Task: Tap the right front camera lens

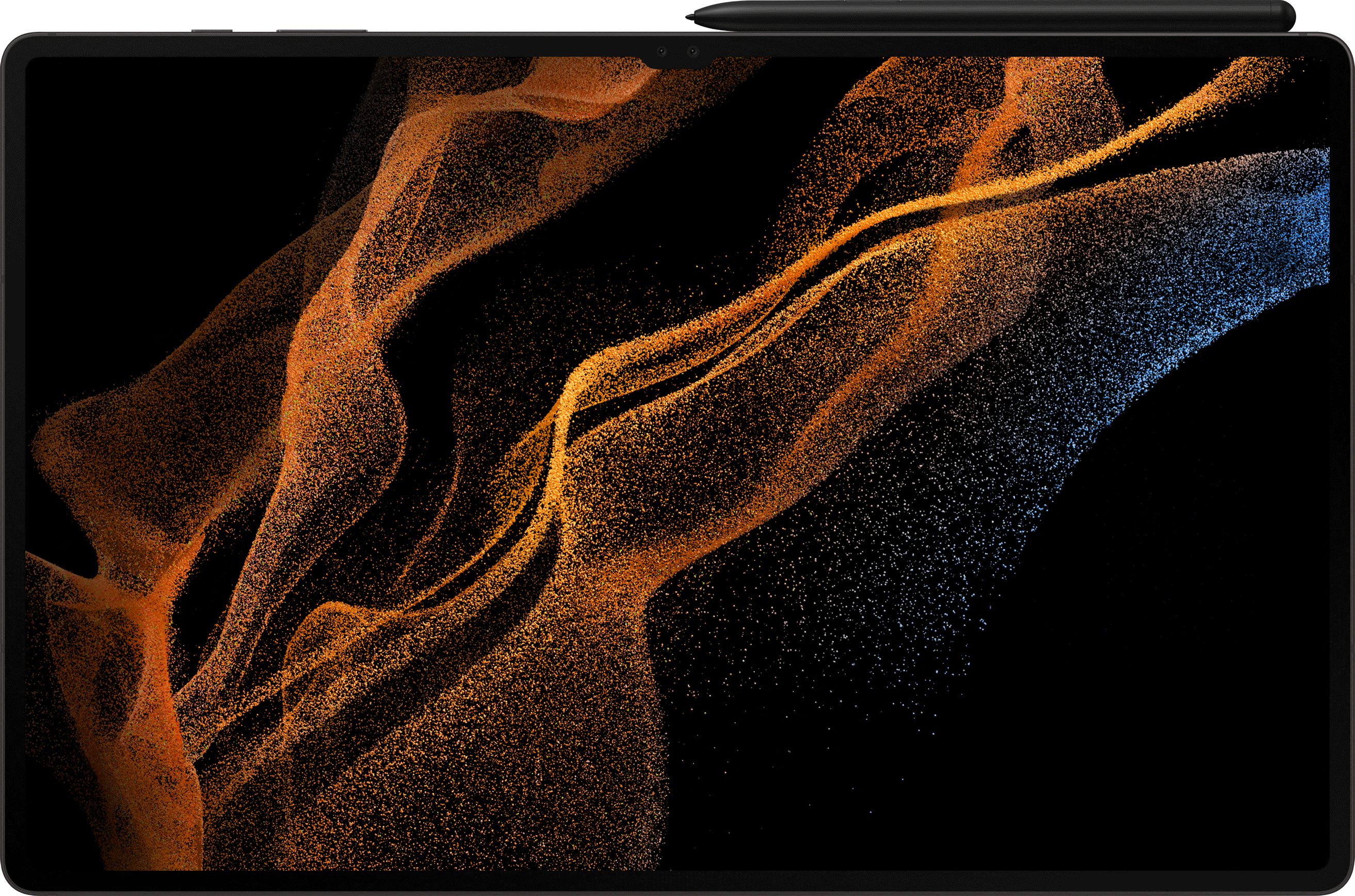Action: tap(692, 52)
